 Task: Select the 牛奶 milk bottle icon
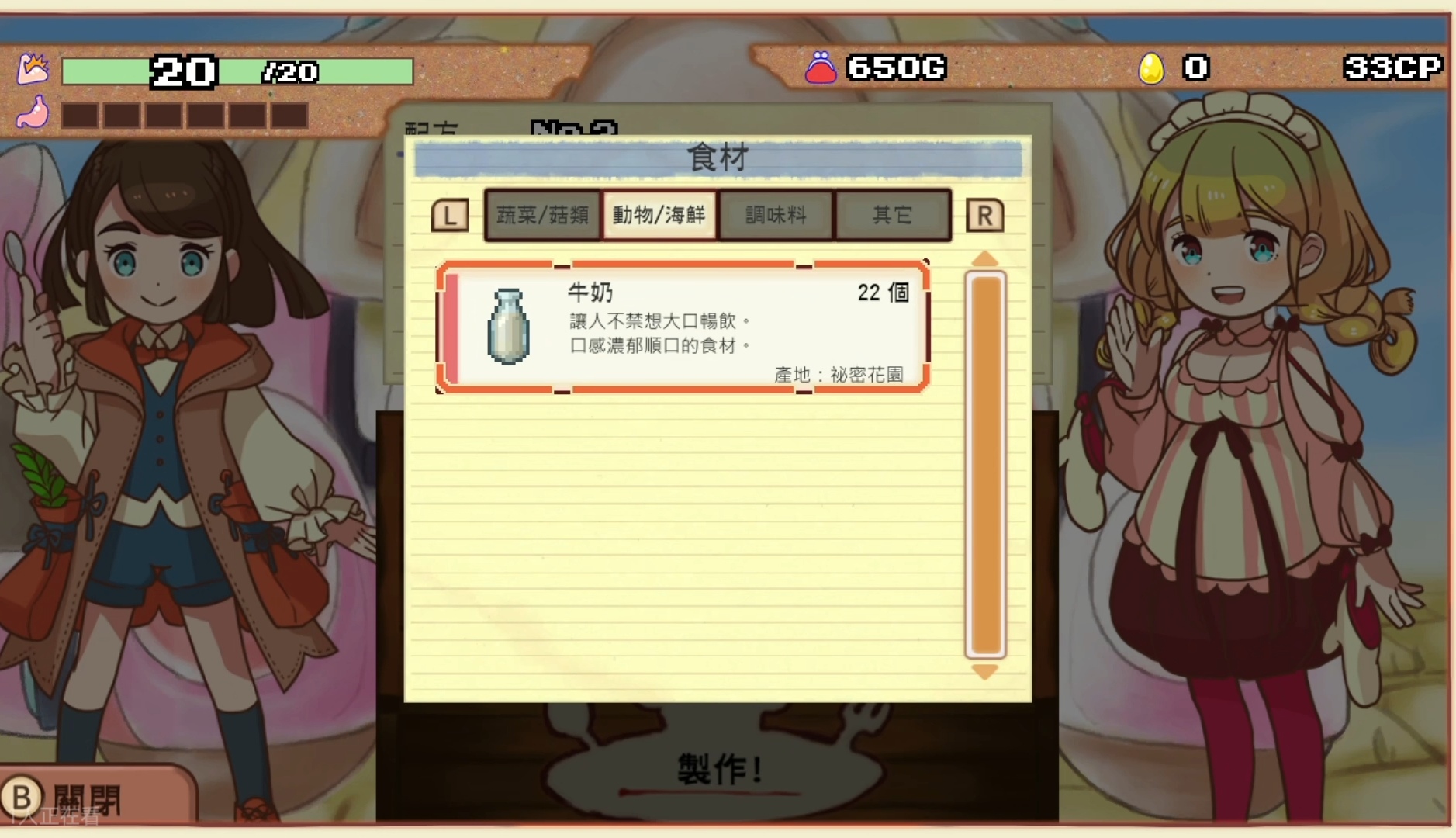[509, 326]
